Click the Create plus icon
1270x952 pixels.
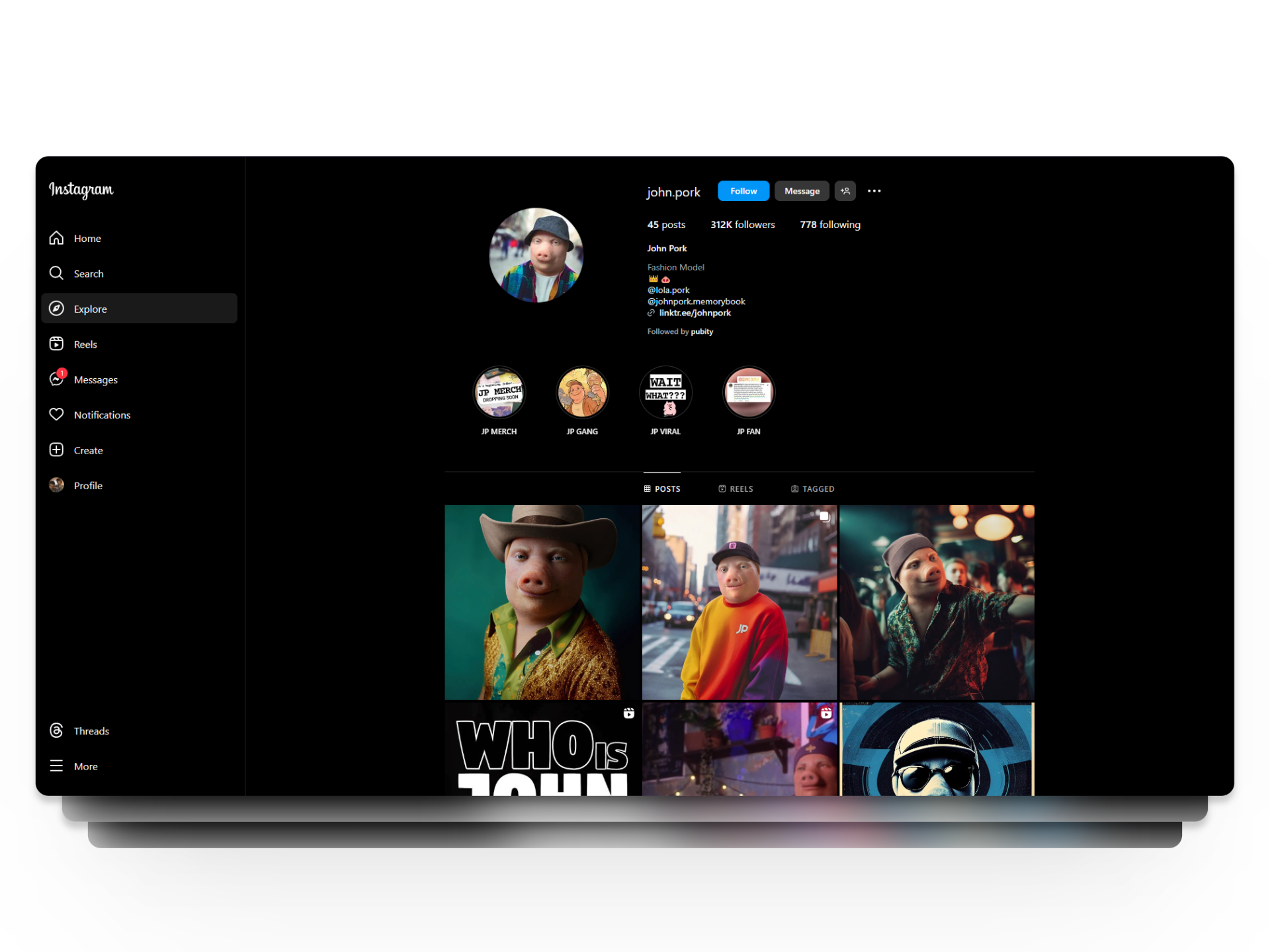click(x=57, y=450)
